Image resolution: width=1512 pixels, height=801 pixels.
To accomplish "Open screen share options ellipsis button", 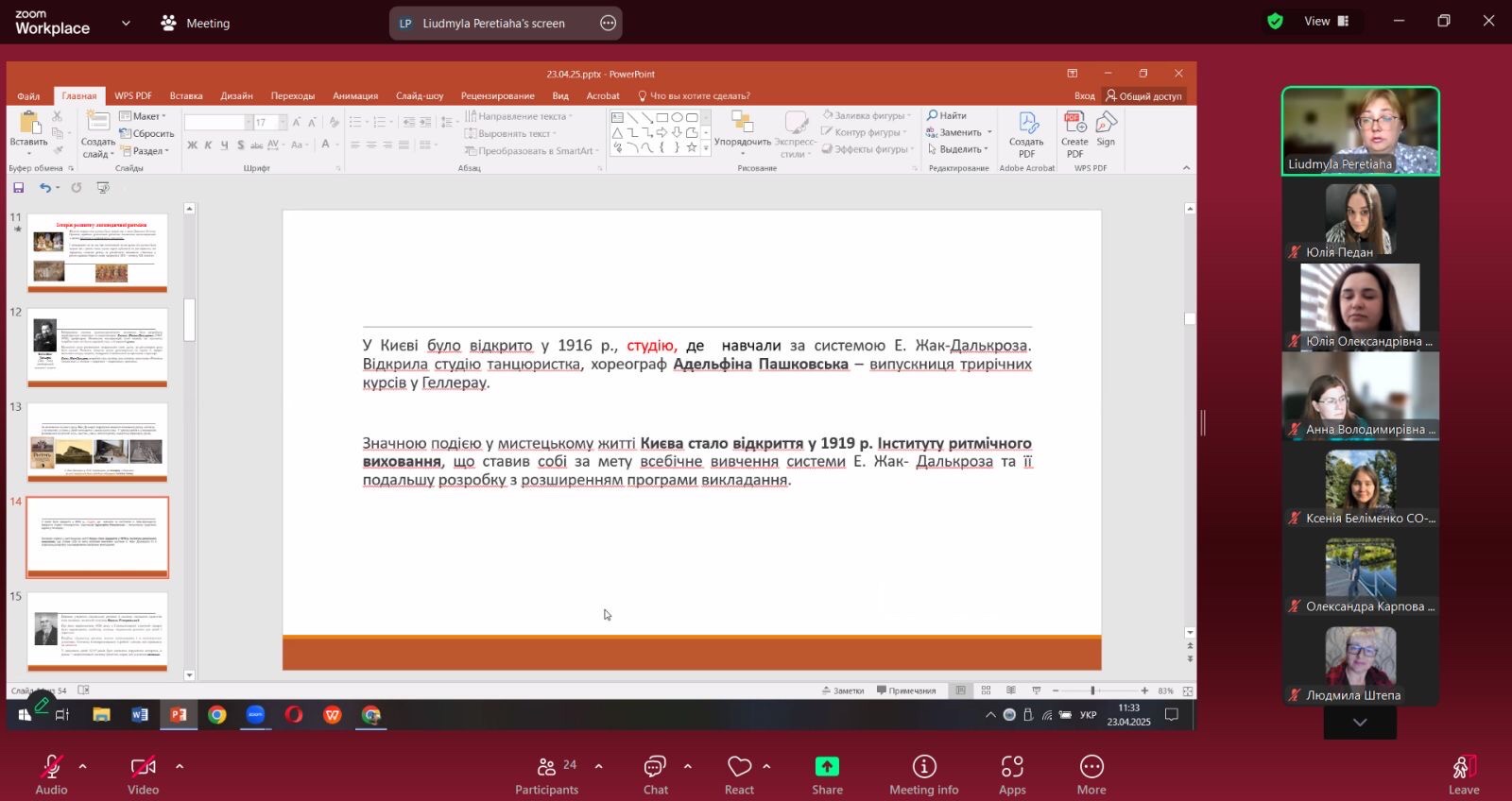I will pos(608,24).
